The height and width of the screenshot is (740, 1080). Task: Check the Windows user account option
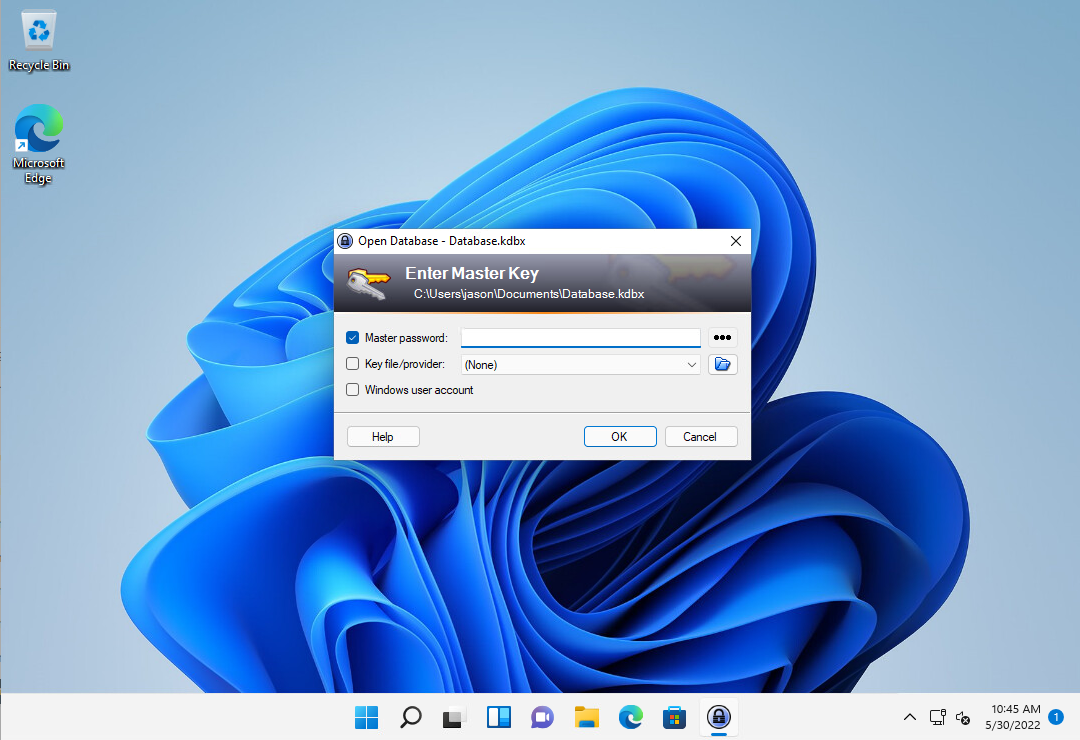[x=352, y=390]
